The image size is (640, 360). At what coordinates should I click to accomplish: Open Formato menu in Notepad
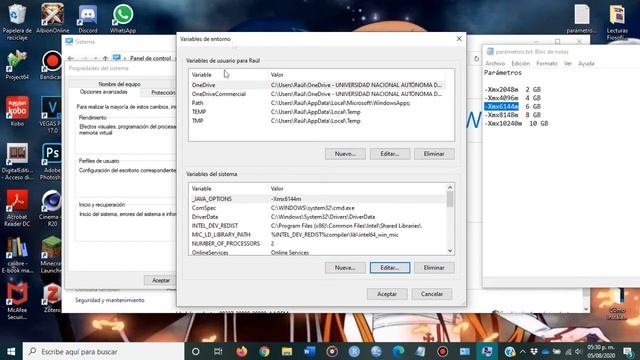coord(547,64)
